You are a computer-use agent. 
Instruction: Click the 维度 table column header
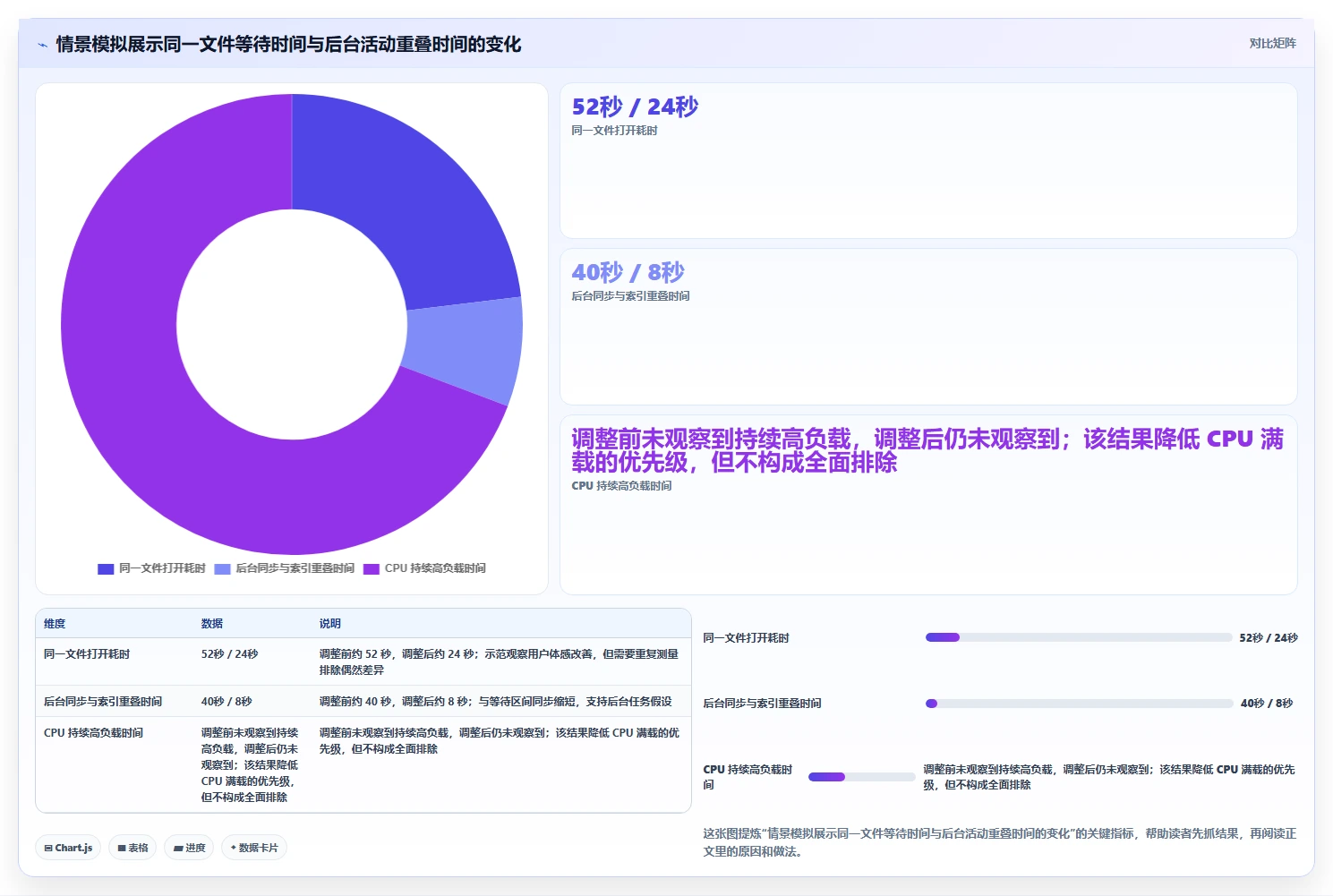[55, 624]
